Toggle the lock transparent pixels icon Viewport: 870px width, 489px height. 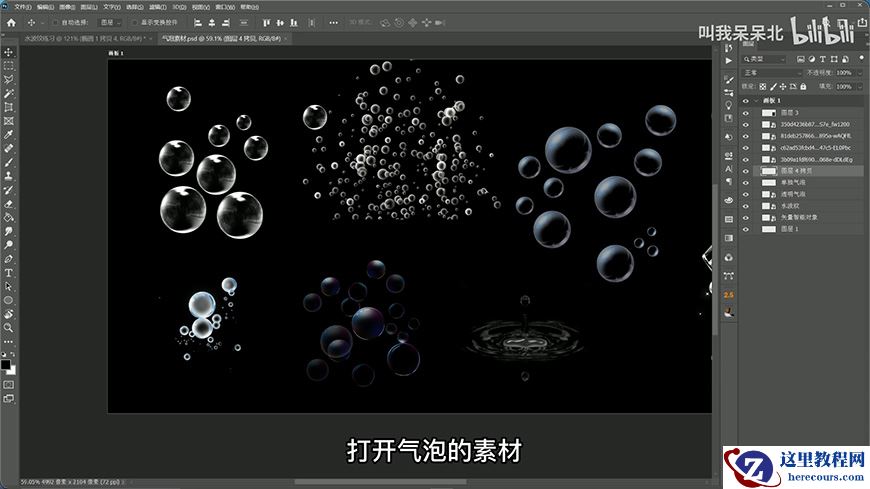click(763, 87)
